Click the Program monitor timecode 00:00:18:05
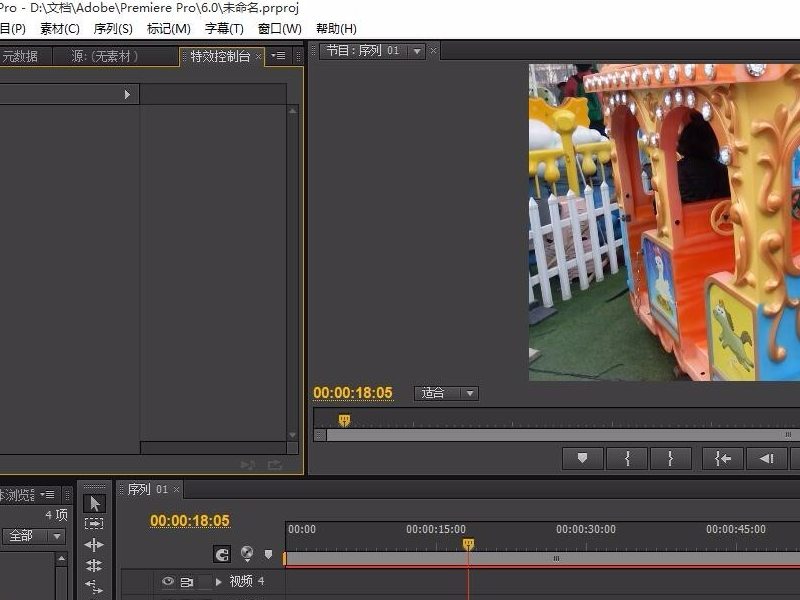800x600 pixels. tap(353, 393)
